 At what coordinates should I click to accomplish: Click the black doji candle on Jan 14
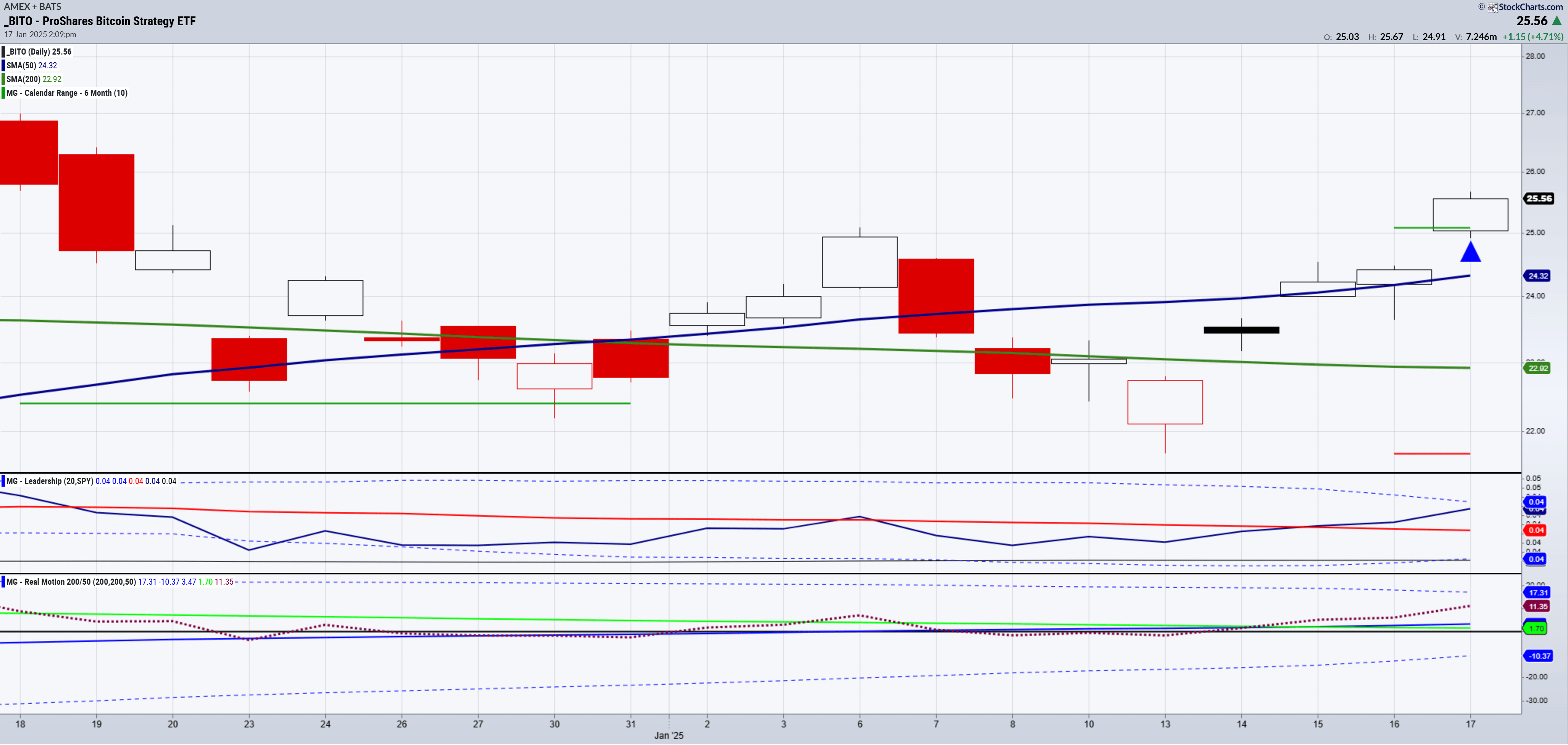click(1241, 330)
